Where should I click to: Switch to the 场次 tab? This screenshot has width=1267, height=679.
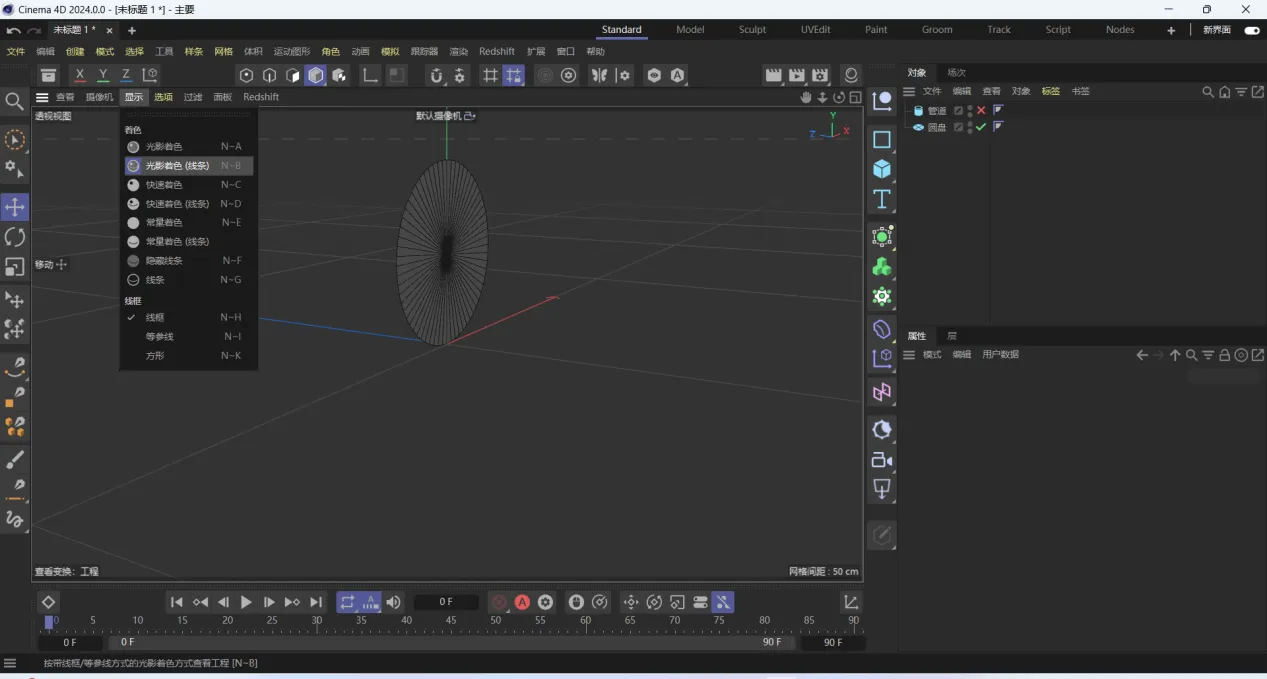point(957,73)
